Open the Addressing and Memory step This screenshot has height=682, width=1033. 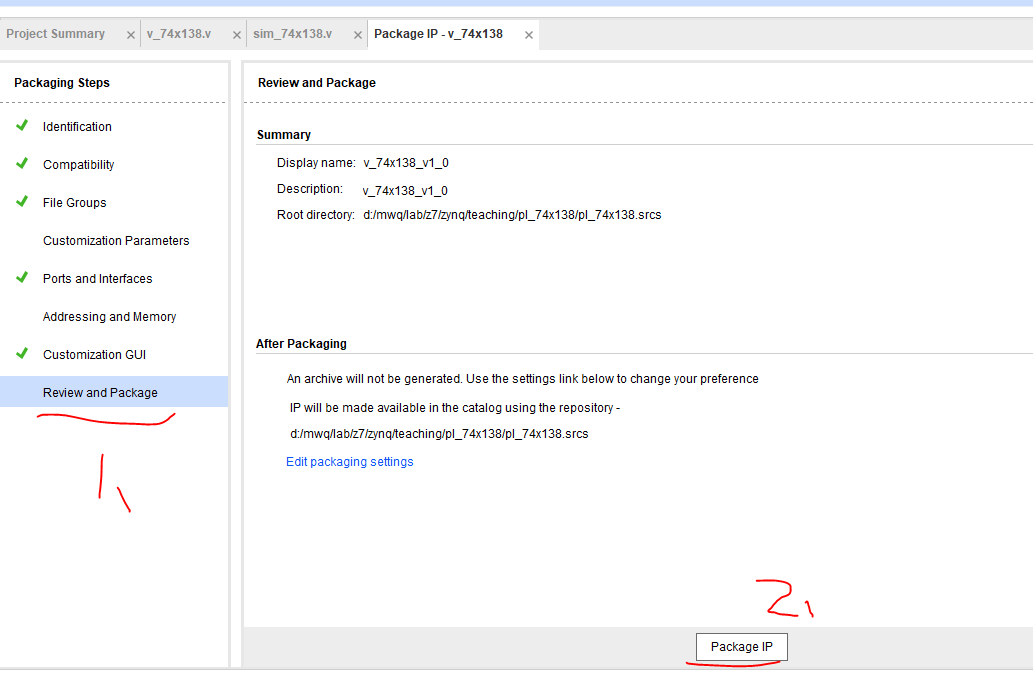click(109, 317)
